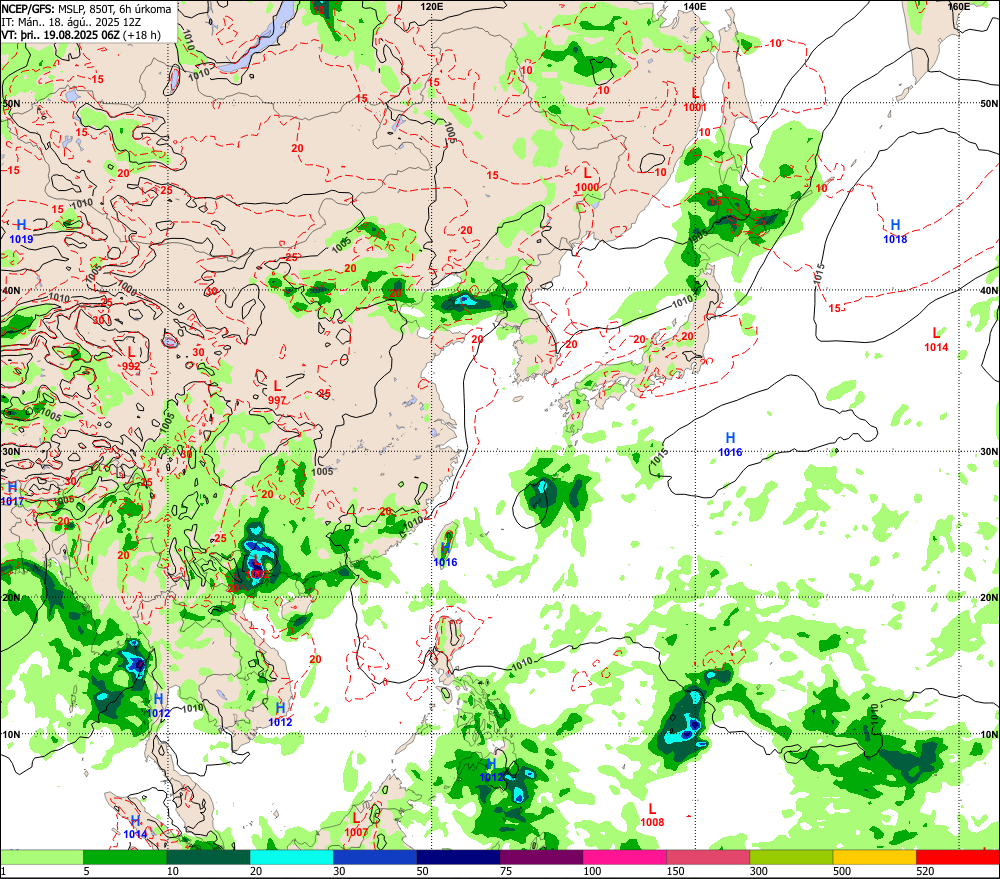The height and width of the screenshot is (879, 1000).
Task: Select the L 1000 low pressure label
Action: click(x=587, y=180)
